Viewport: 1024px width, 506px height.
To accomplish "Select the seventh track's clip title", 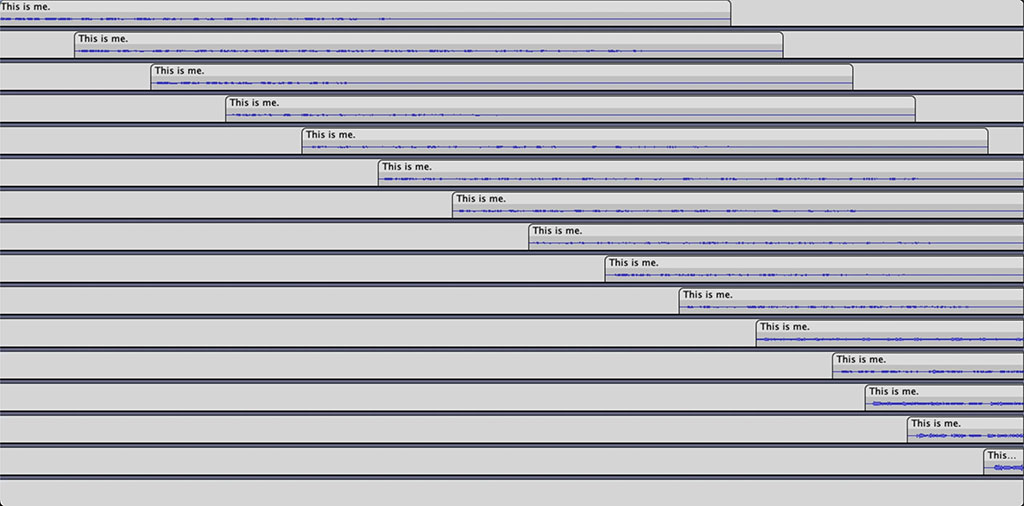I will point(481,199).
